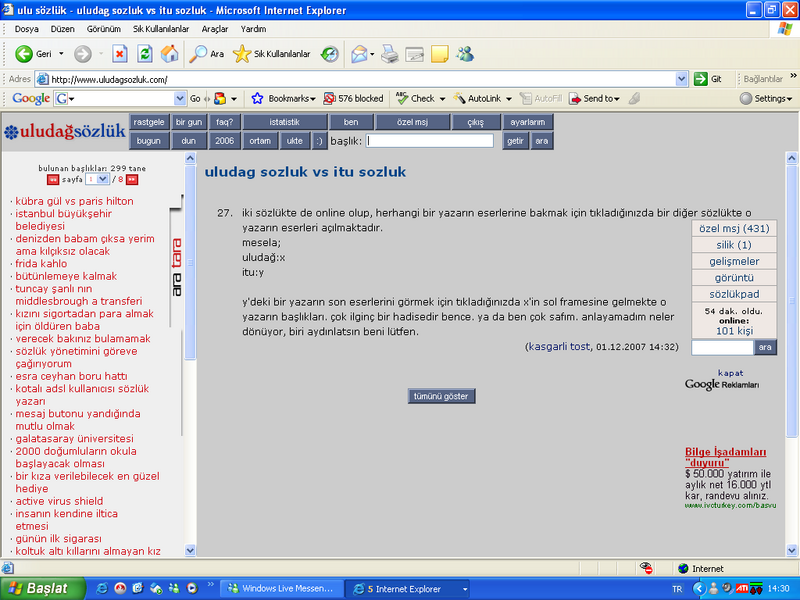Open the Düzen menu

point(62,29)
